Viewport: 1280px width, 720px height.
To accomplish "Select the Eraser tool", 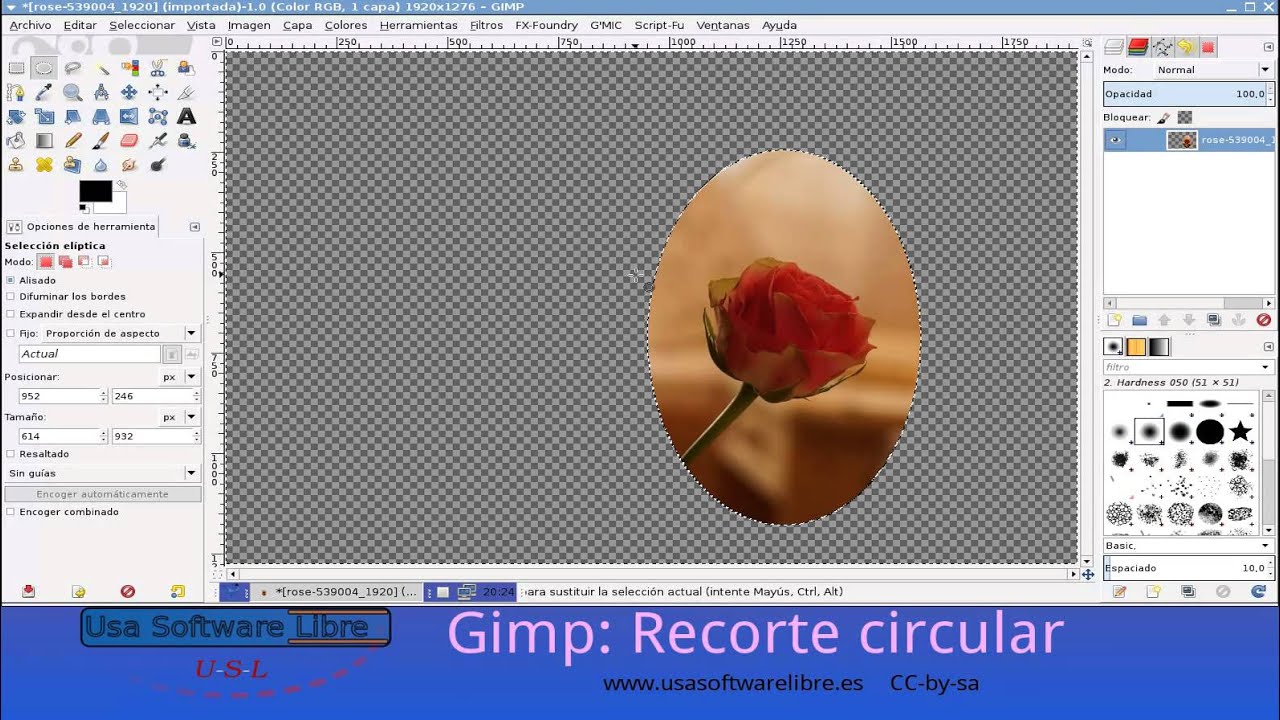I will tap(129, 141).
